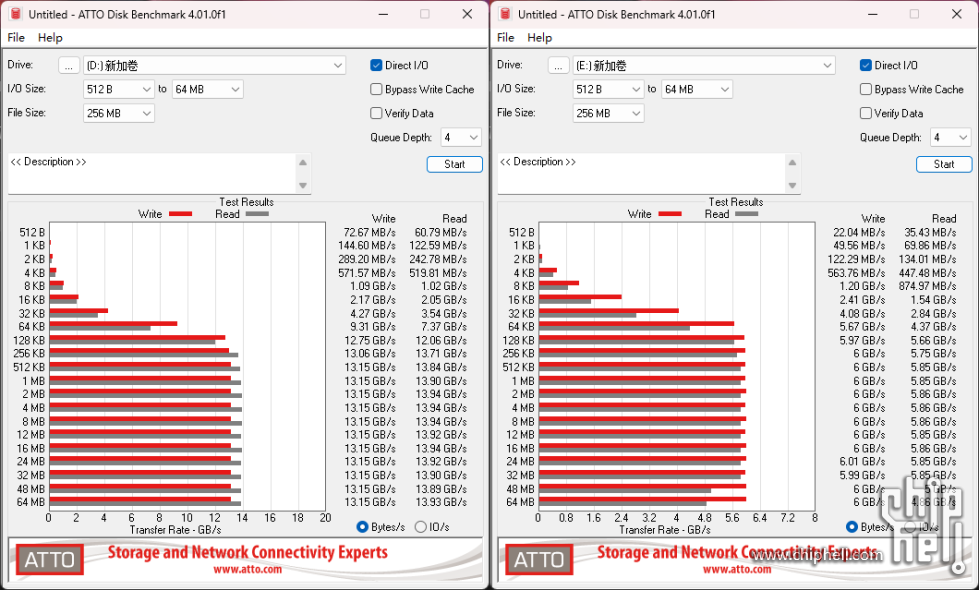The height and width of the screenshot is (590, 979).
Task: Open 512 B I/O size dropdown, left window
Action: [x=119, y=89]
